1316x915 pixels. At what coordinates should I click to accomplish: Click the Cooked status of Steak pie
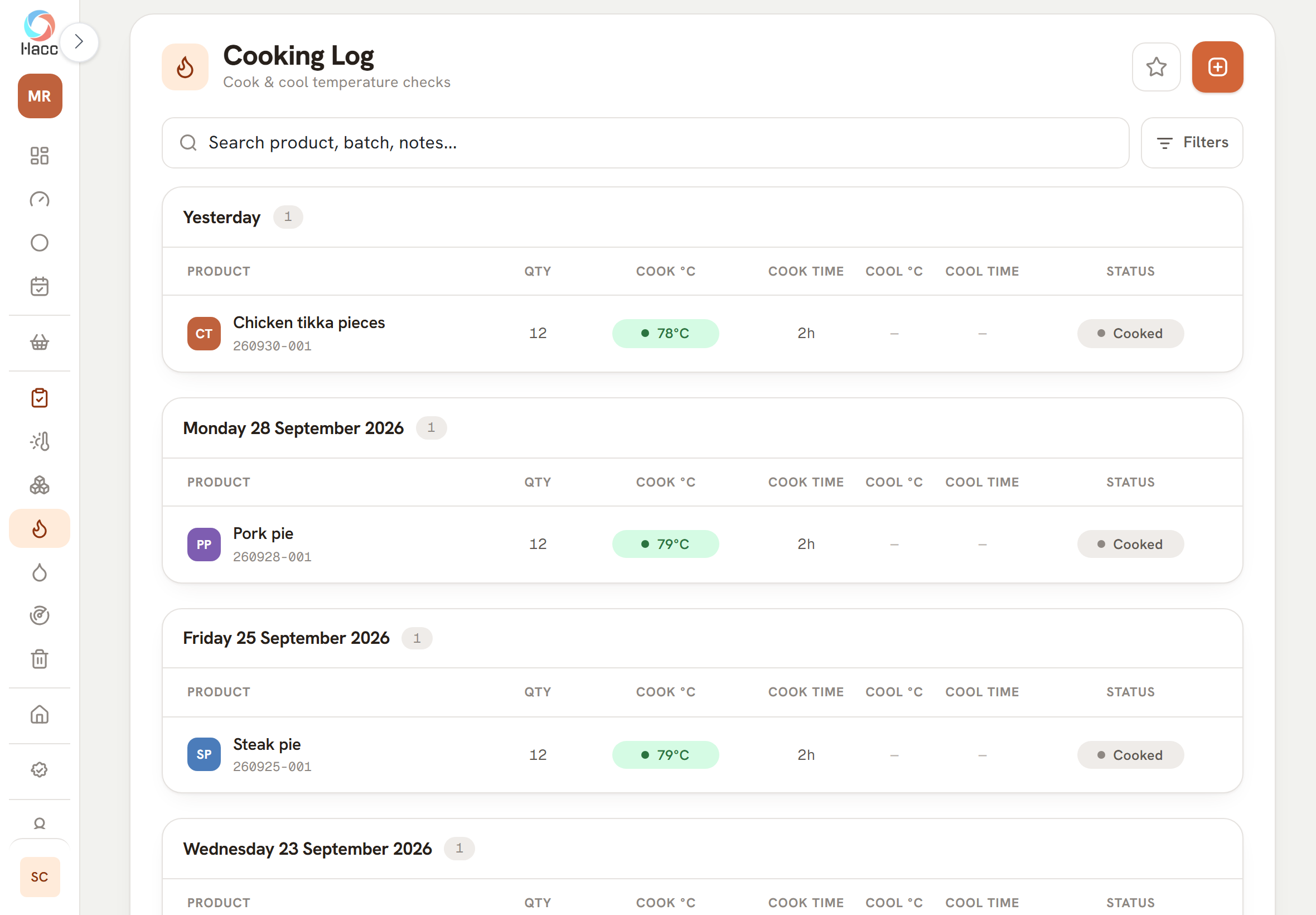click(1130, 754)
